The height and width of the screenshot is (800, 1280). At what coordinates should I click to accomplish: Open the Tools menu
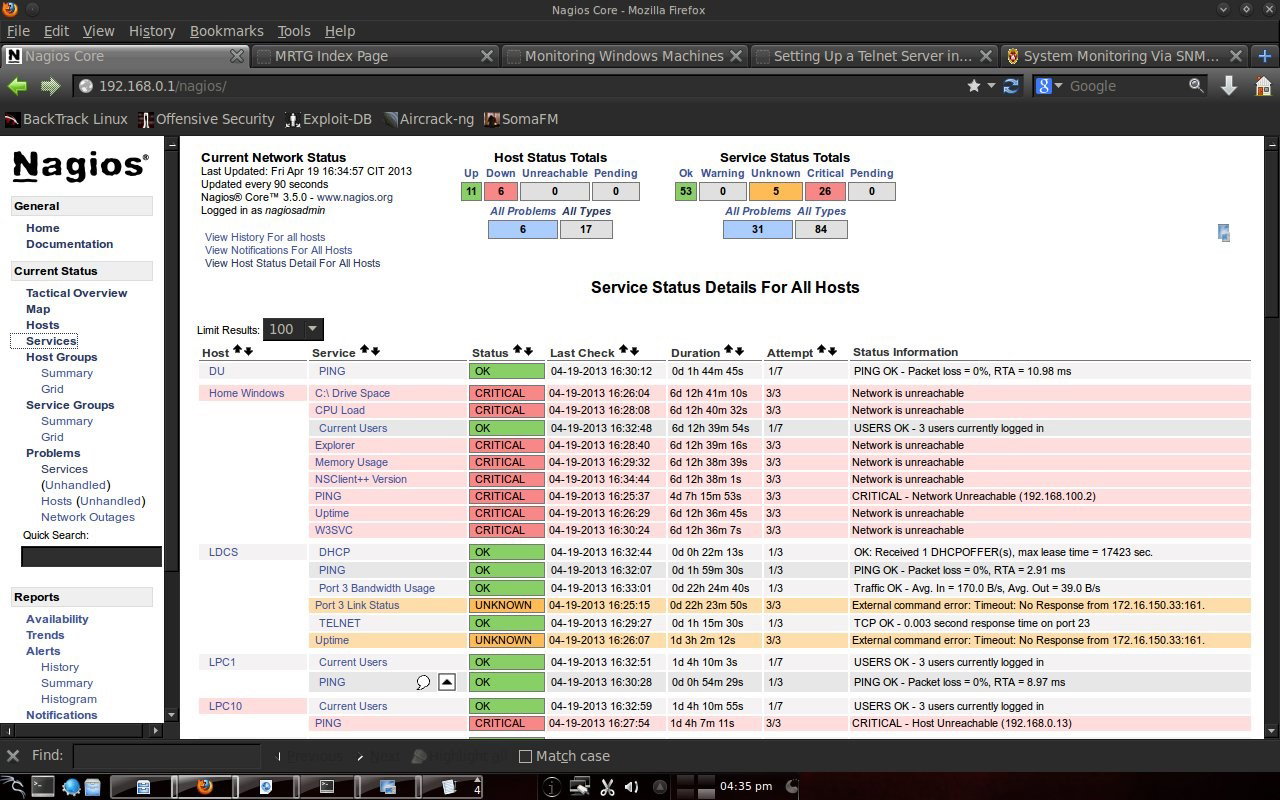pyautogui.click(x=294, y=31)
